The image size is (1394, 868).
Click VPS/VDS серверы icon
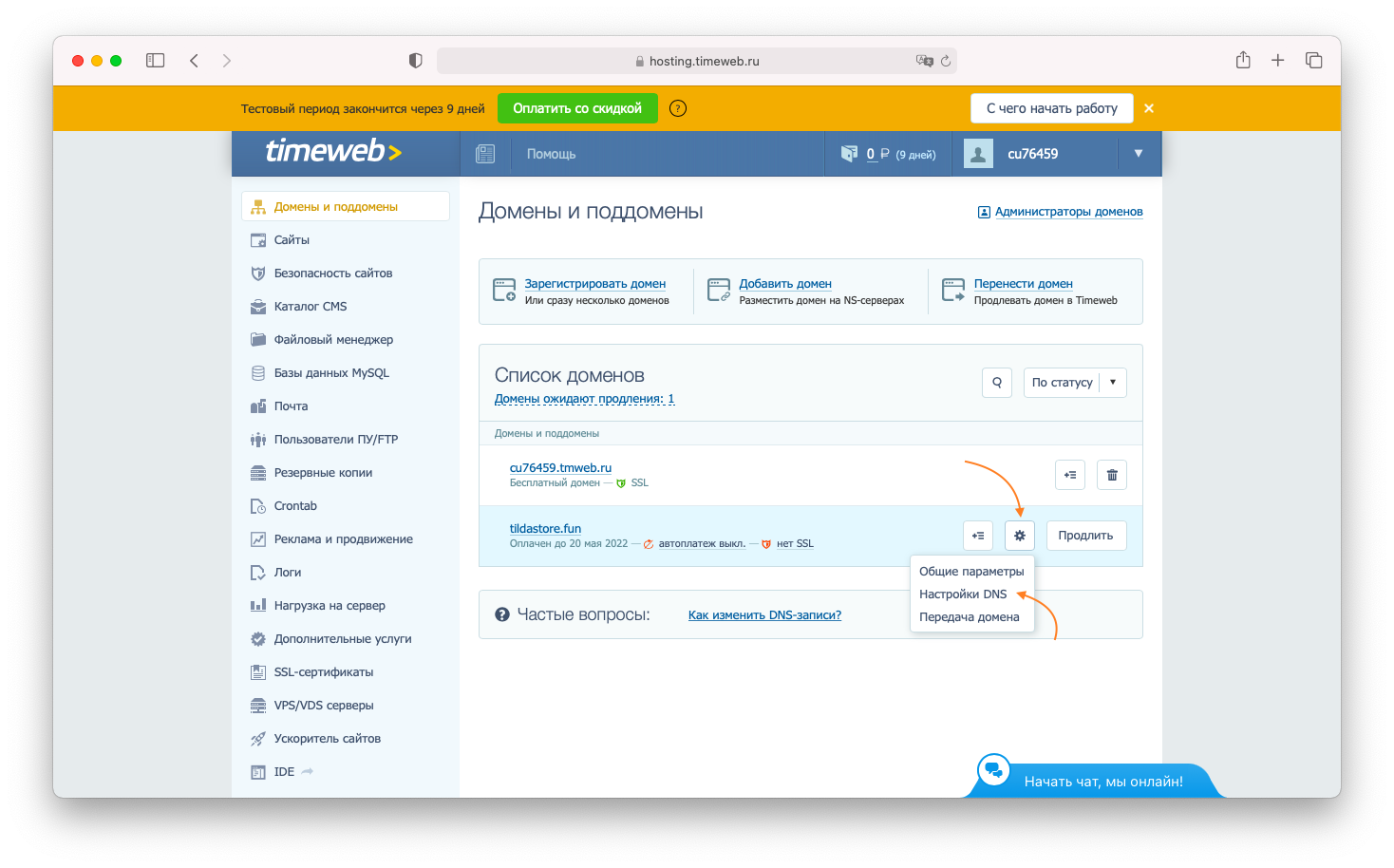pos(258,706)
